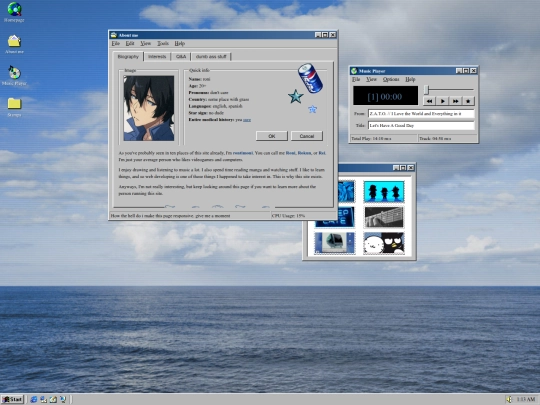
Task: Open File menu in About me window
Action: click(115, 43)
